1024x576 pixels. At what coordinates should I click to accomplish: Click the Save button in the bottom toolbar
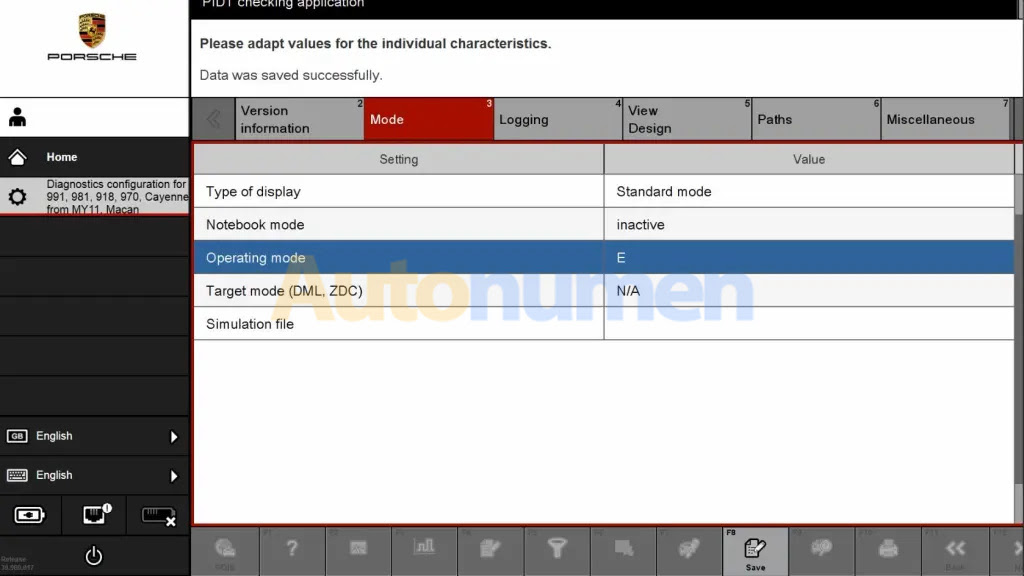[x=755, y=551]
